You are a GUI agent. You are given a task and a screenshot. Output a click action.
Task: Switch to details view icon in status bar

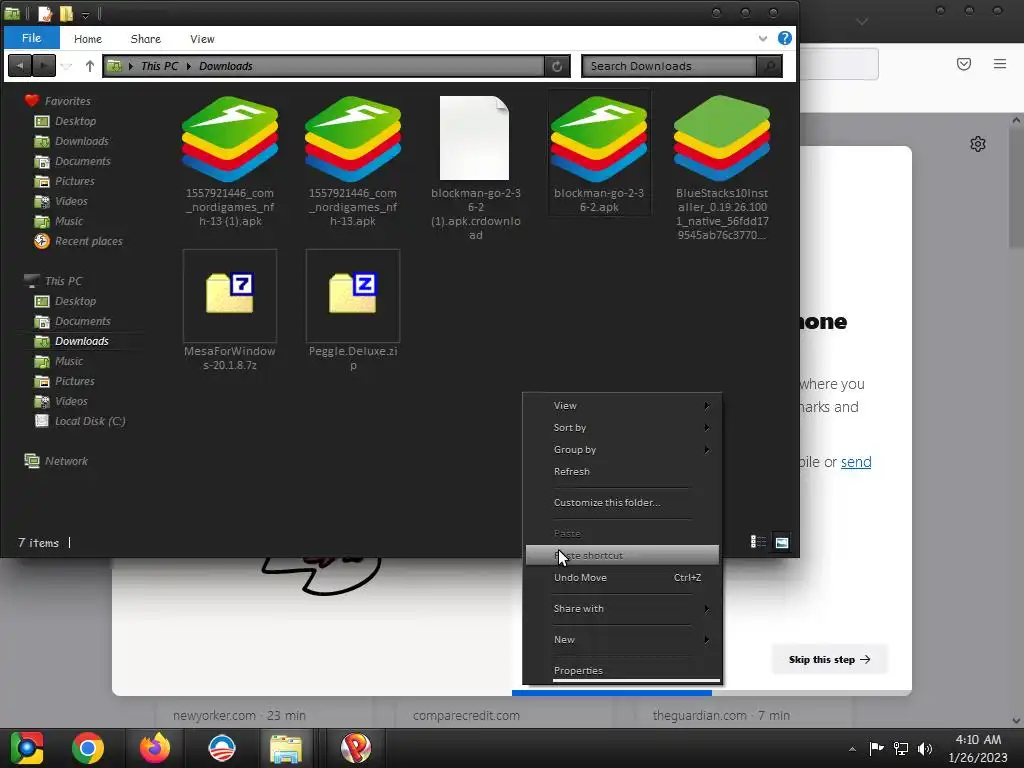[x=758, y=542]
